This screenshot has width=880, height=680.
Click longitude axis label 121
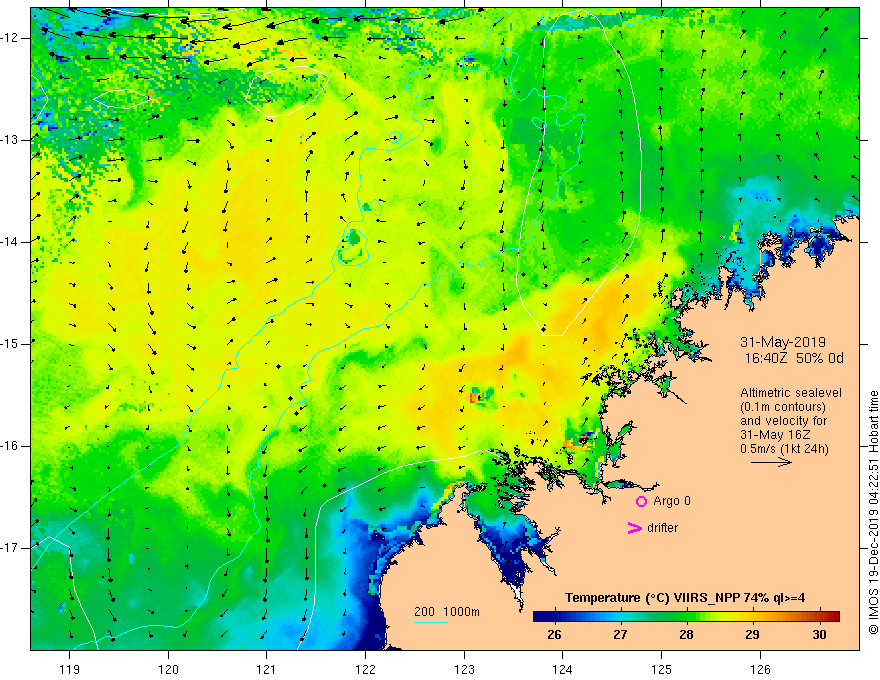pyautogui.click(x=267, y=669)
